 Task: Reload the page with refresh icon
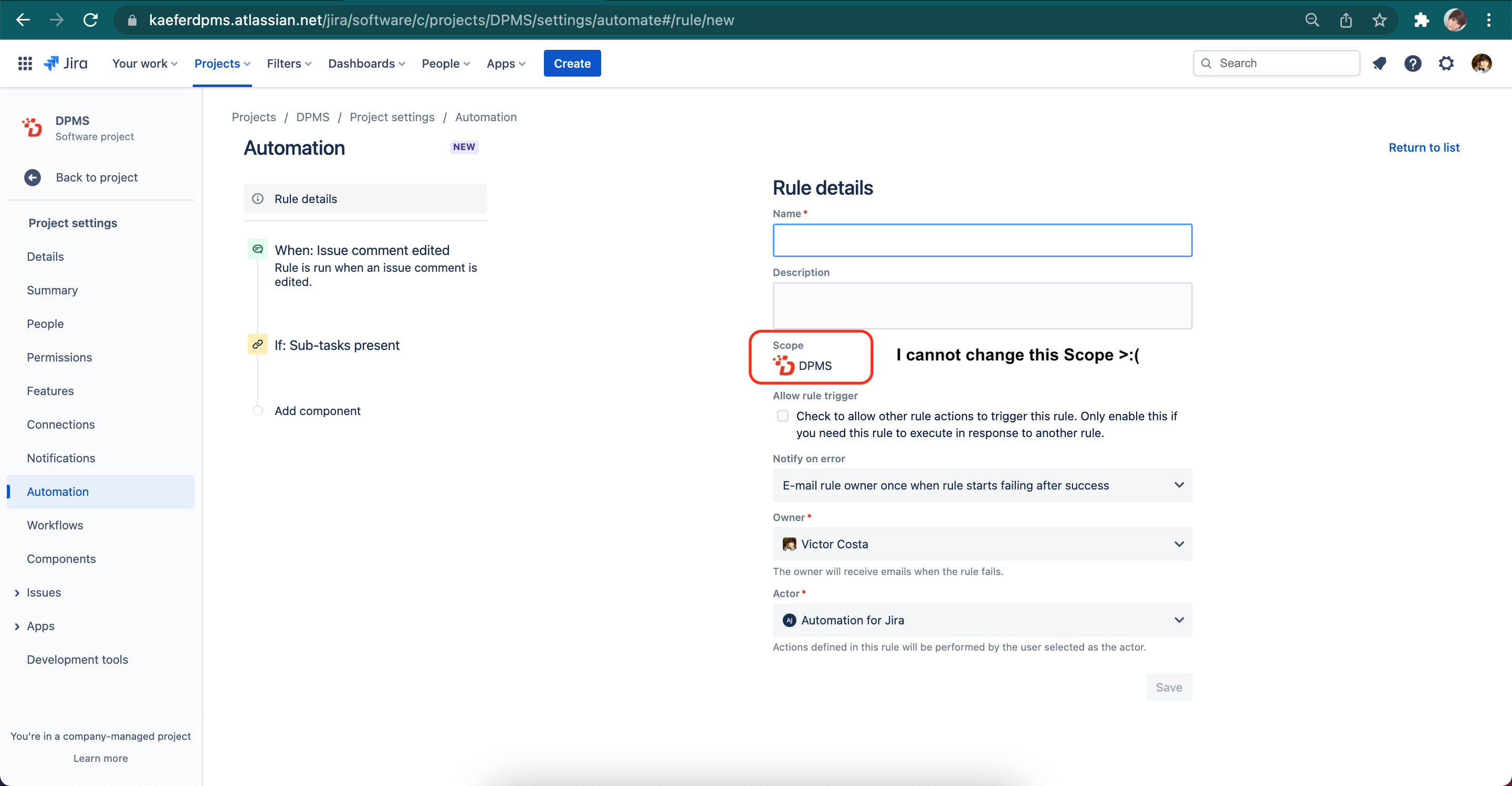pos(90,20)
